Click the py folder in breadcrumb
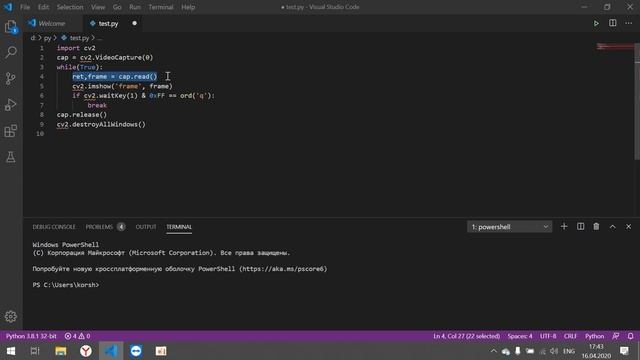 point(47,38)
